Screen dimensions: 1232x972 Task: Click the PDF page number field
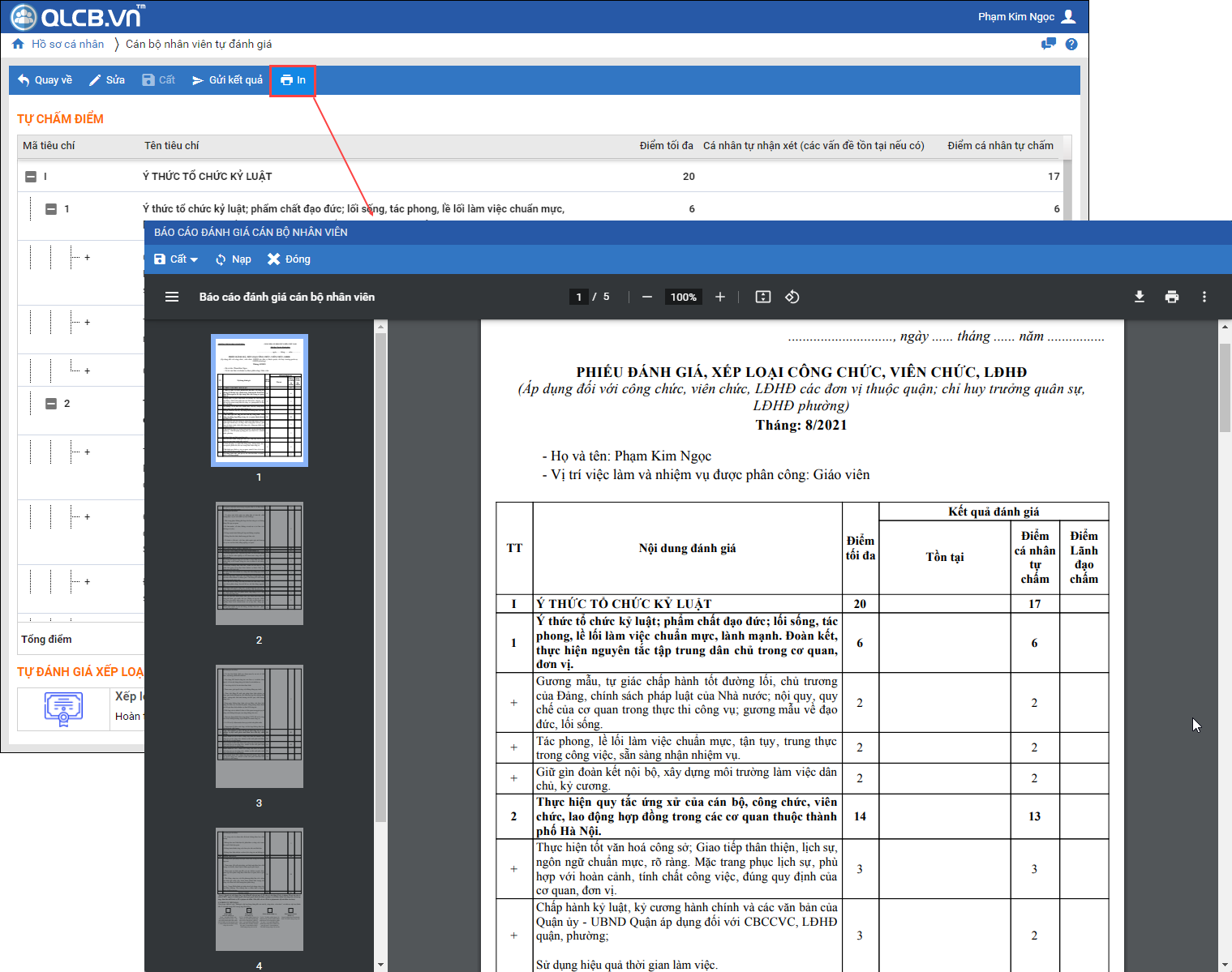point(578,297)
